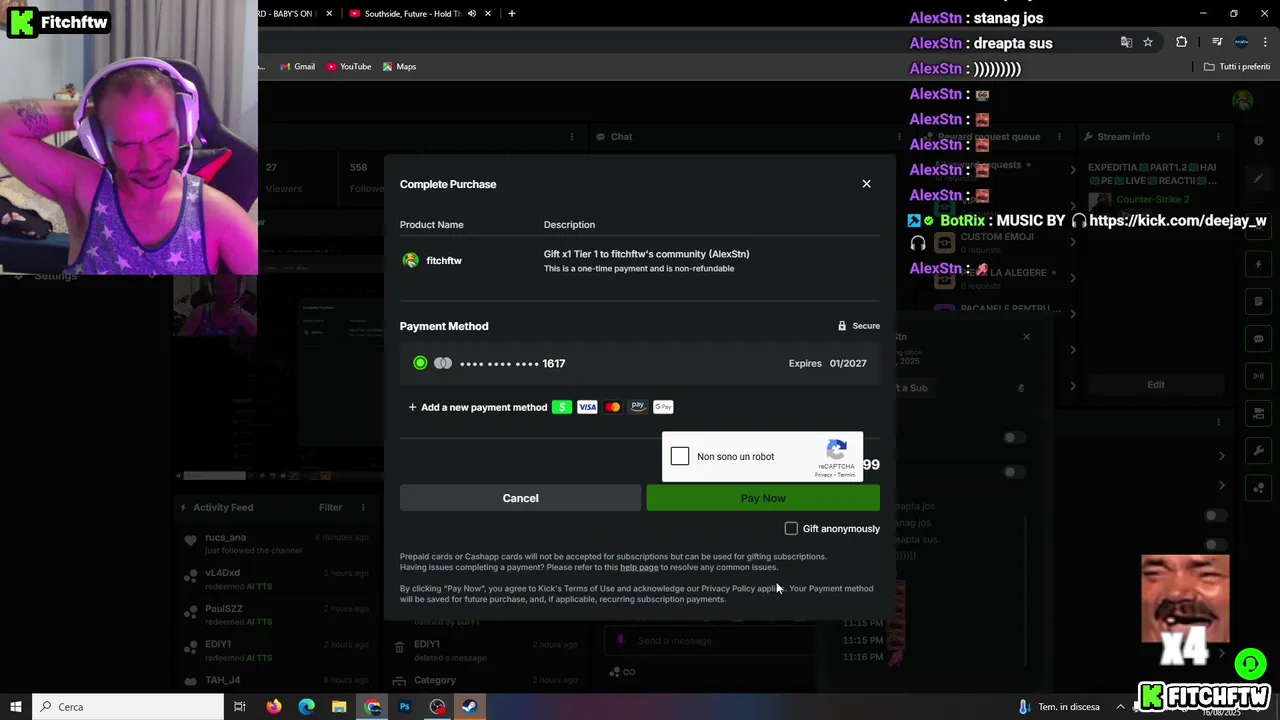The height and width of the screenshot is (720, 1280).
Task: Click the green support chat bubble icon
Action: tap(1249, 664)
